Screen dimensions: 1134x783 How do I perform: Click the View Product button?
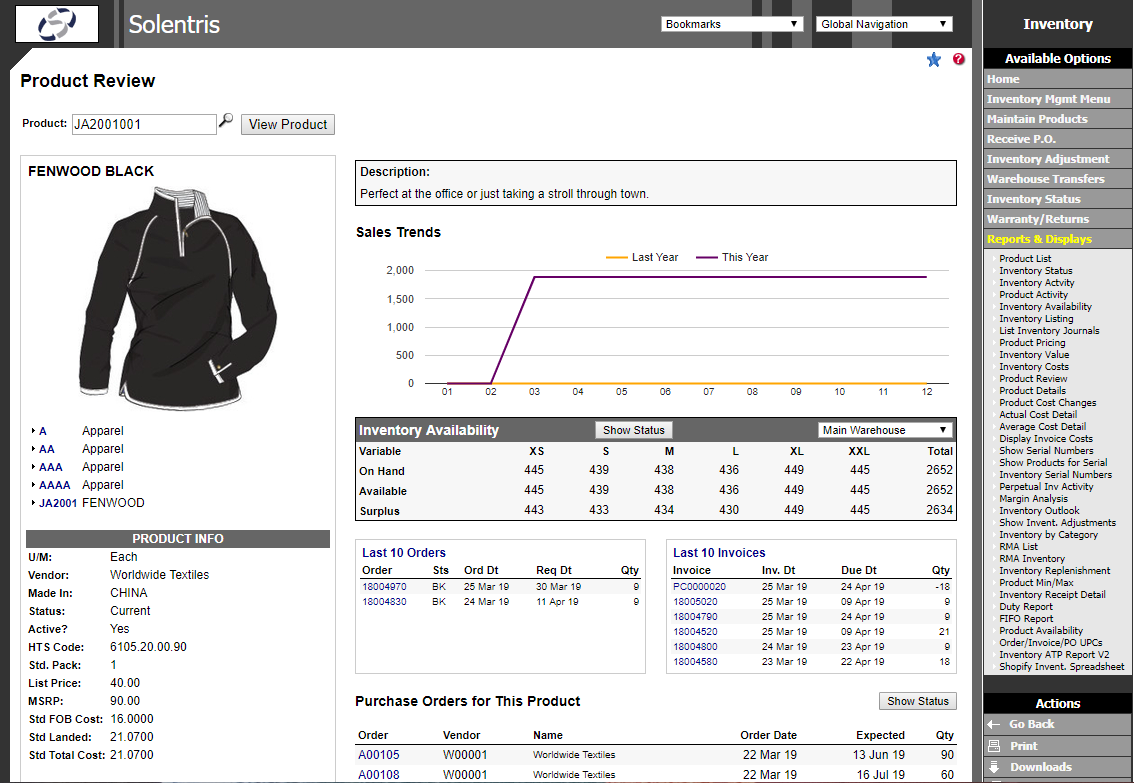(288, 124)
